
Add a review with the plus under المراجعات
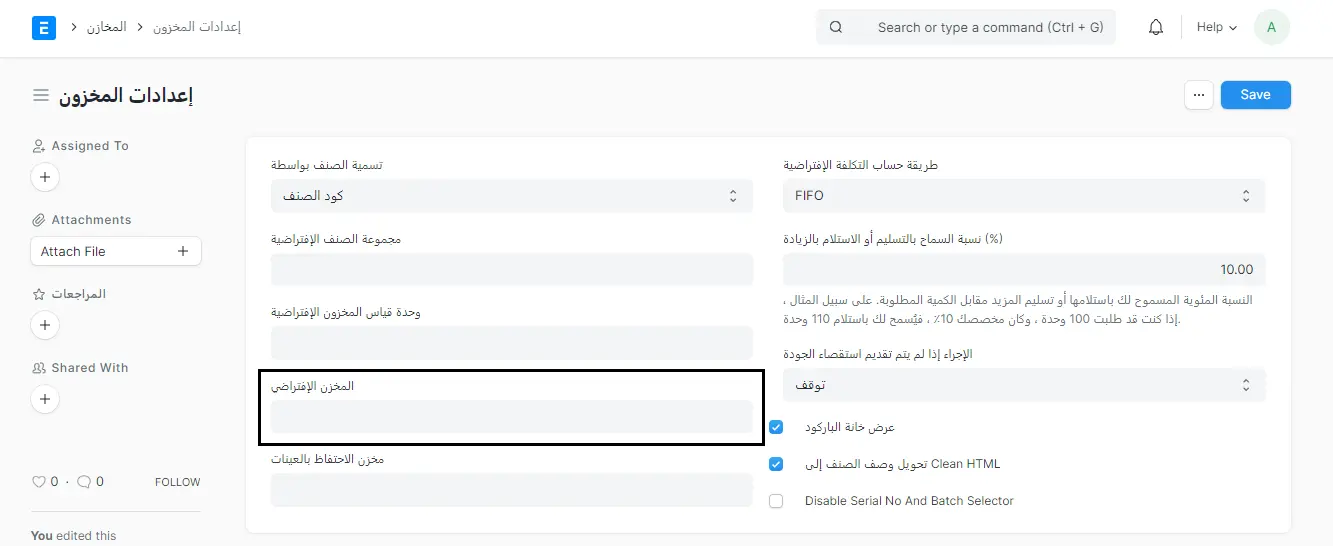tap(45, 325)
